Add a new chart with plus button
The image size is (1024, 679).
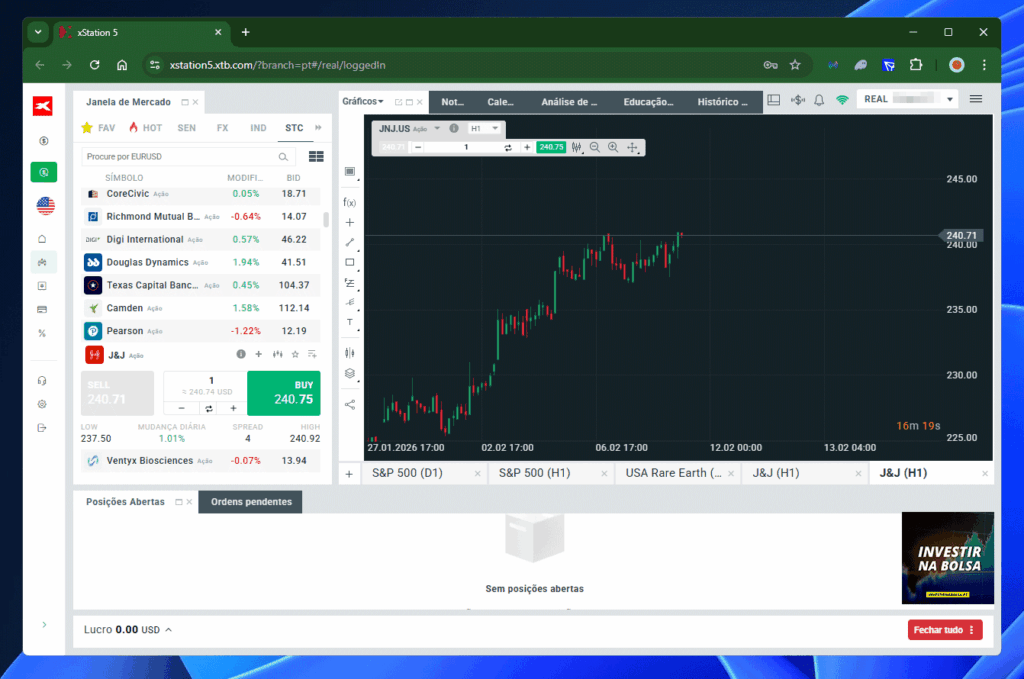point(349,474)
